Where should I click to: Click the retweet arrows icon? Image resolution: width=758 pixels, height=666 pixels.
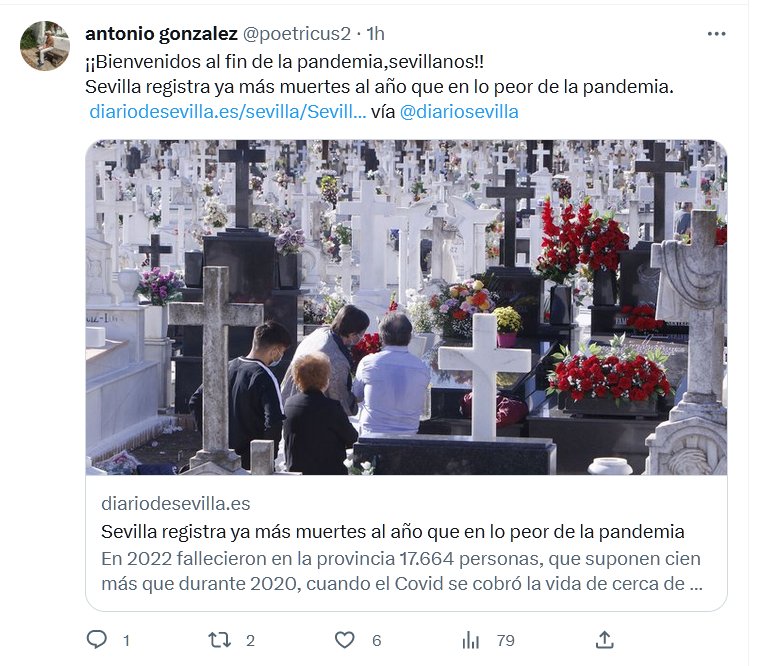click(219, 640)
